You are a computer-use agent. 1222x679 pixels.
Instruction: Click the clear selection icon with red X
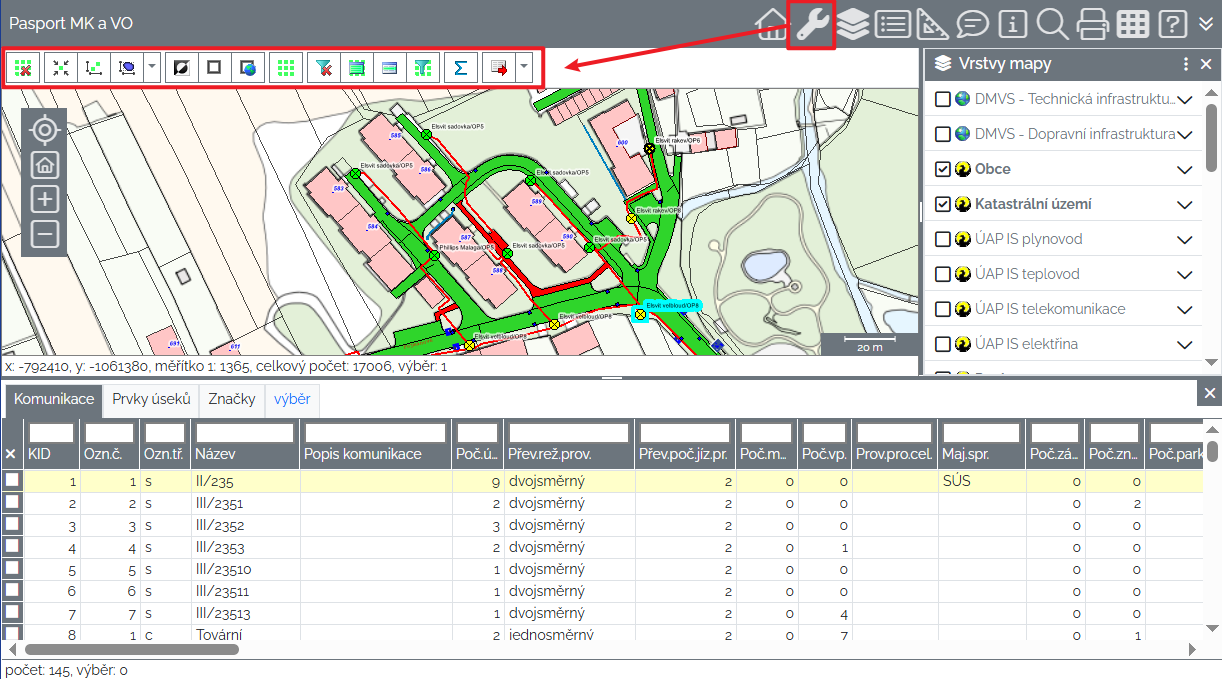pyautogui.click(x=23, y=68)
